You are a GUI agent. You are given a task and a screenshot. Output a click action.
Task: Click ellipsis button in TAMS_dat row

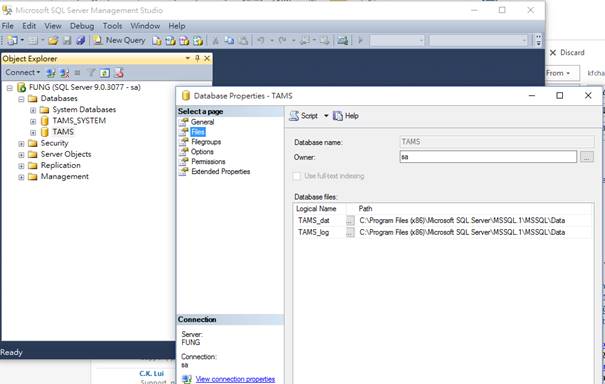(350, 220)
